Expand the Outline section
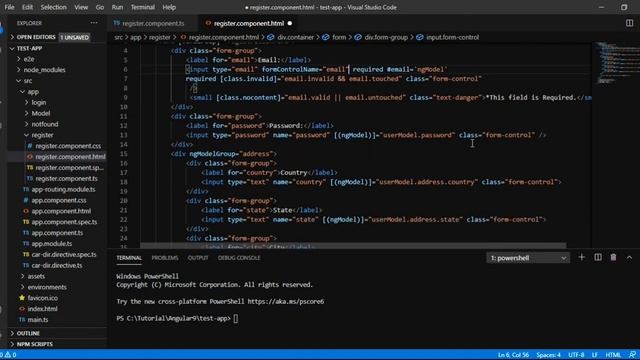640x360 pixels. tap(57, 333)
